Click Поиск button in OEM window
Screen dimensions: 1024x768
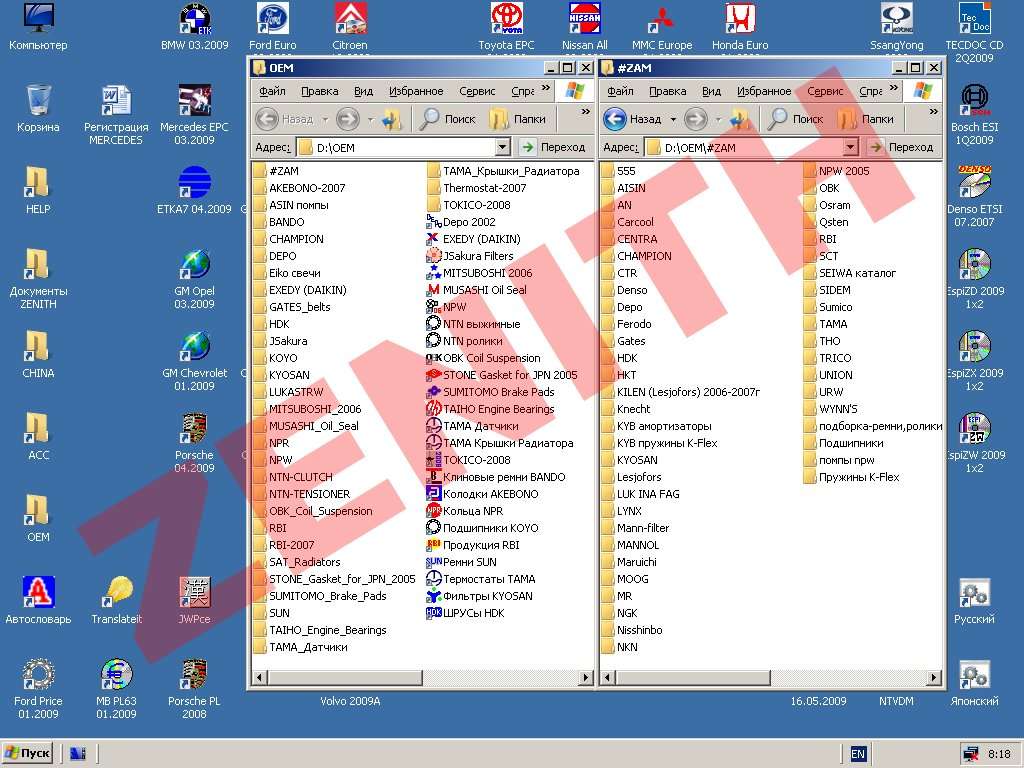pyautogui.click(x=448, y=119)
